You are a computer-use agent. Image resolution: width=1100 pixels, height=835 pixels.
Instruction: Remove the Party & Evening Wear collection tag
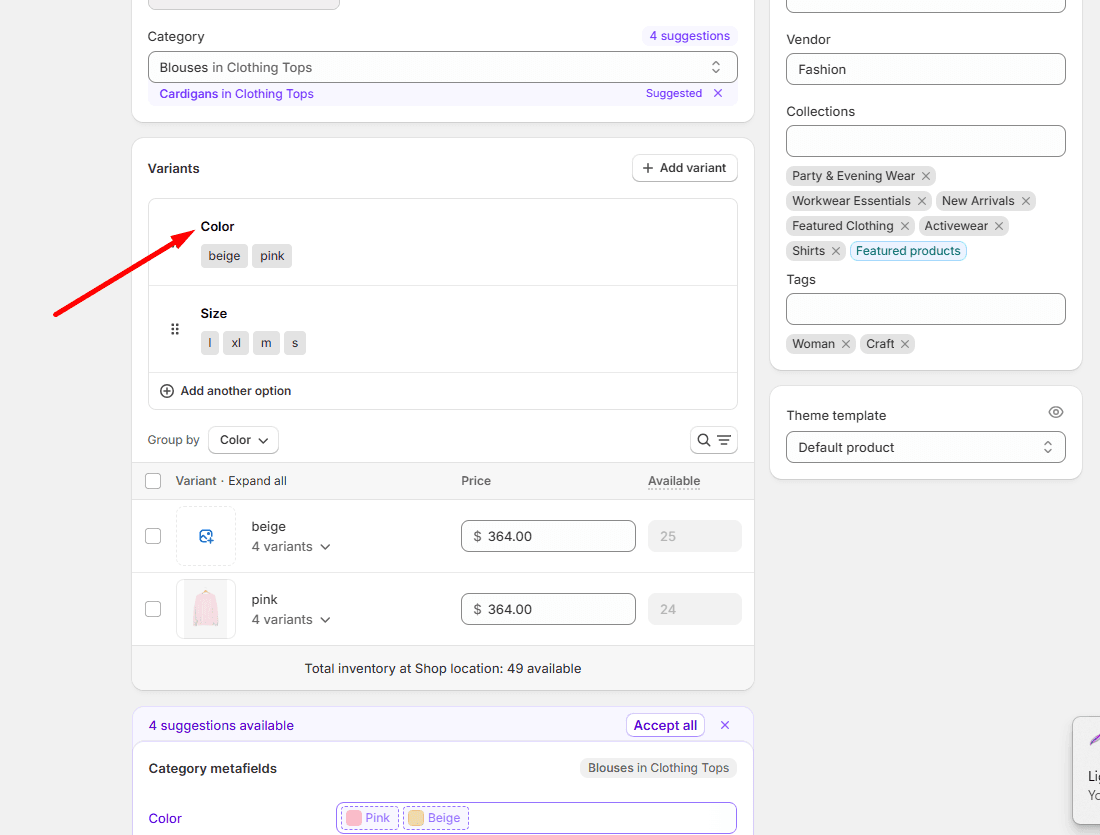[x=926, y=176]
